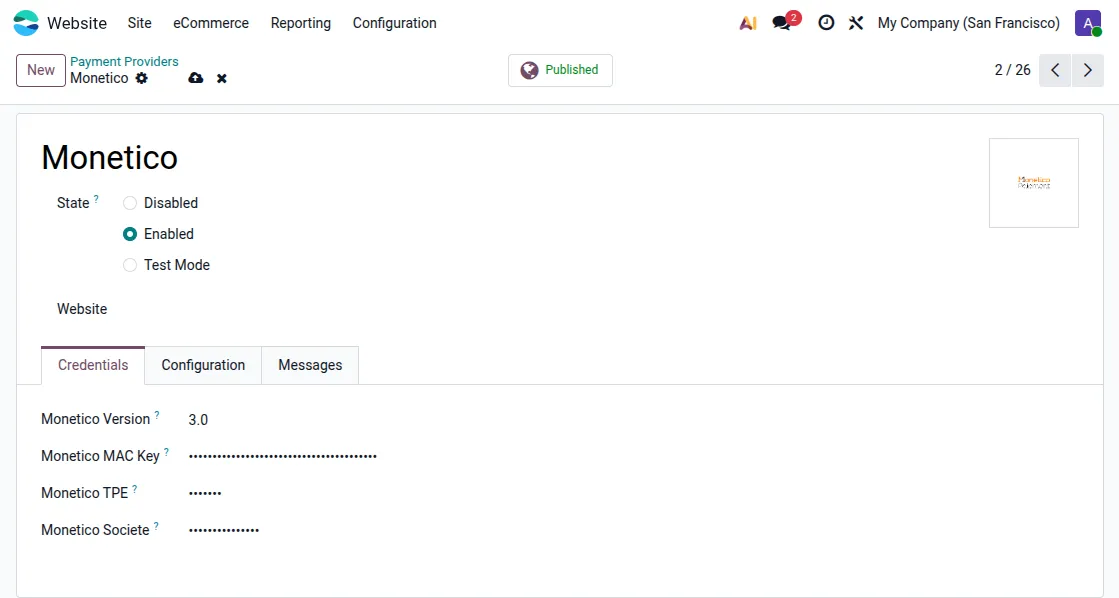Click the 2 / 26 pager counter
The width and height of the screenshot is (1119, 598).
click(1012, 70)
